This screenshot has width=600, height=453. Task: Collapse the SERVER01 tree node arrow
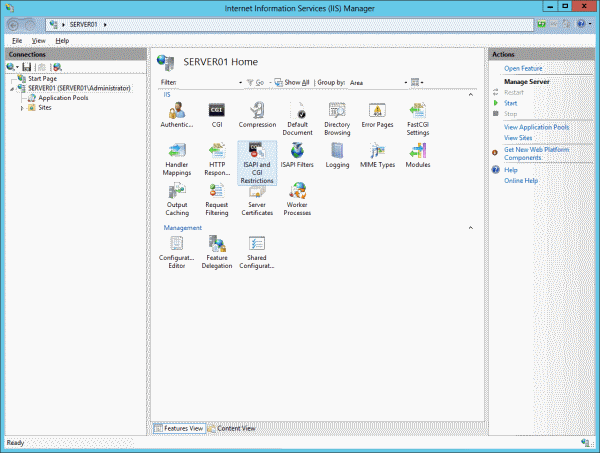click(12, 89)
